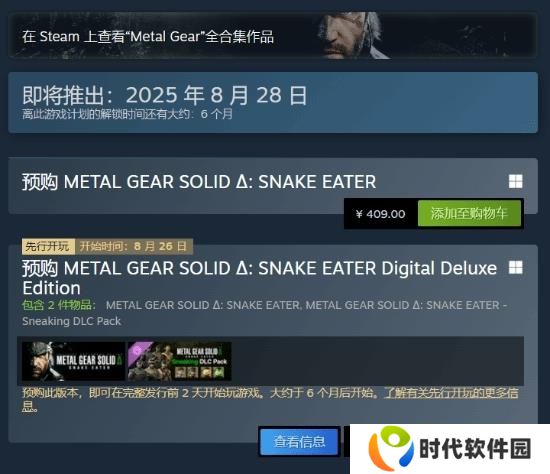Click the 即将推出: 2025 年 8 月 28 日 release banner
This screenshot has height=474, width=550.
(x=273, y=102)
